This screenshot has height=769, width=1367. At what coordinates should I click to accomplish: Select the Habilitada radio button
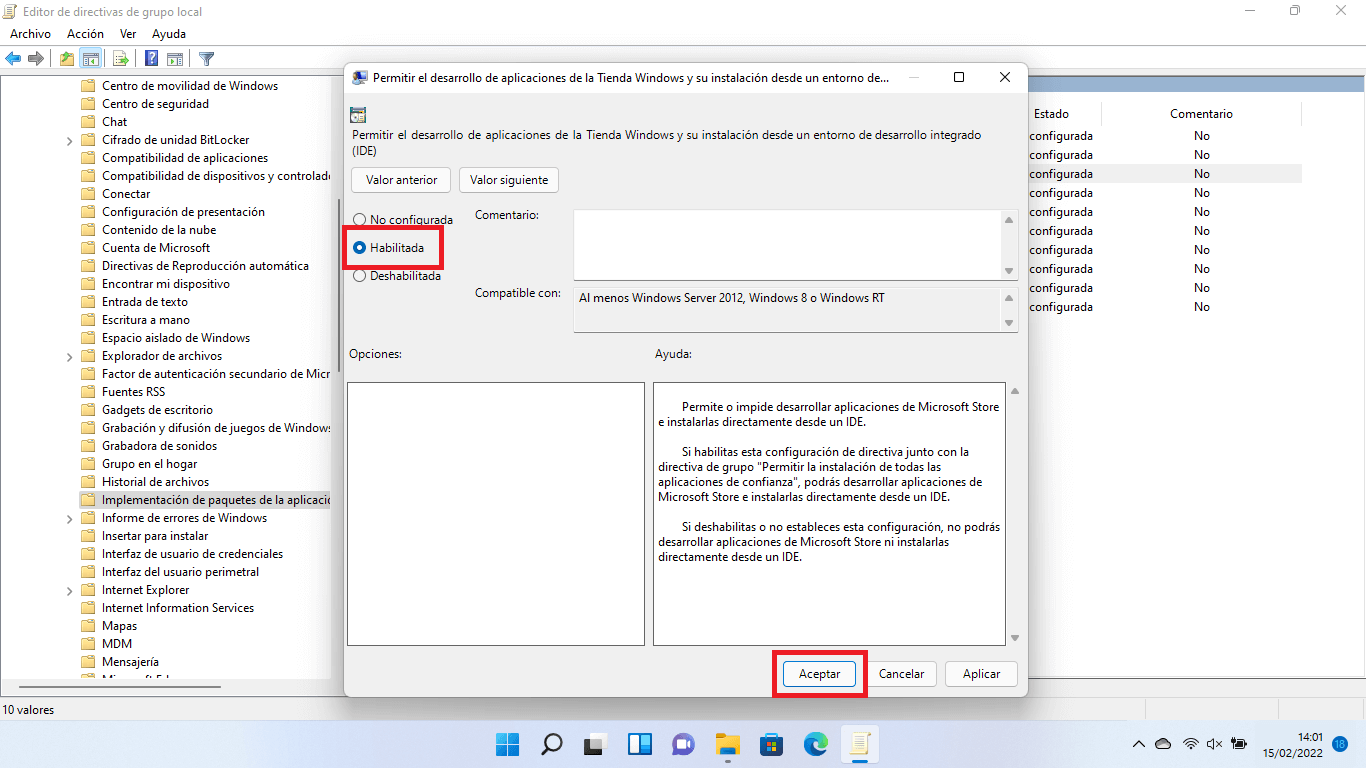360,247
